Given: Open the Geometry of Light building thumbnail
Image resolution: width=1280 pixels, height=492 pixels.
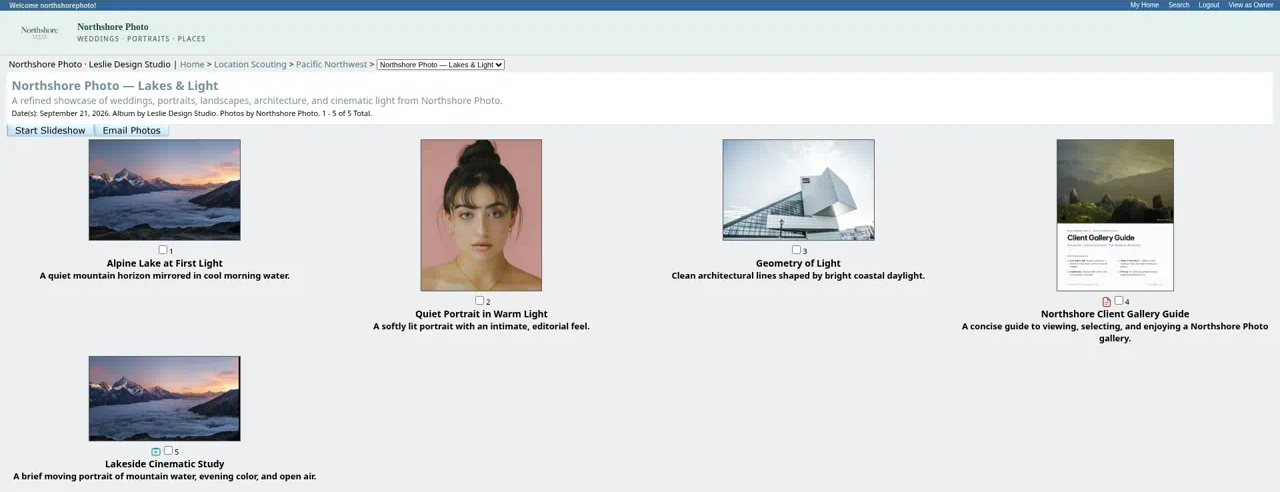Looking at the screenshot, I should pos(798,190).
